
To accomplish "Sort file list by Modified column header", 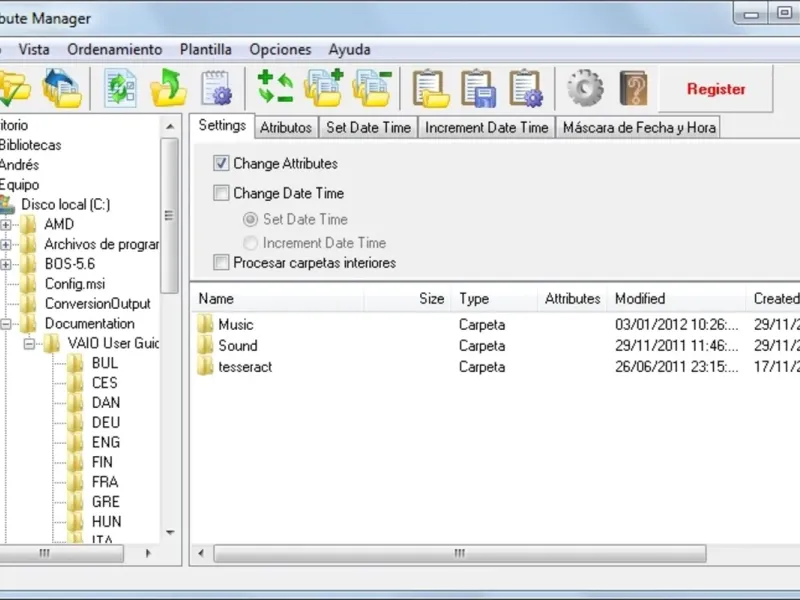I will pyautogui.click(x=677, y=298).
